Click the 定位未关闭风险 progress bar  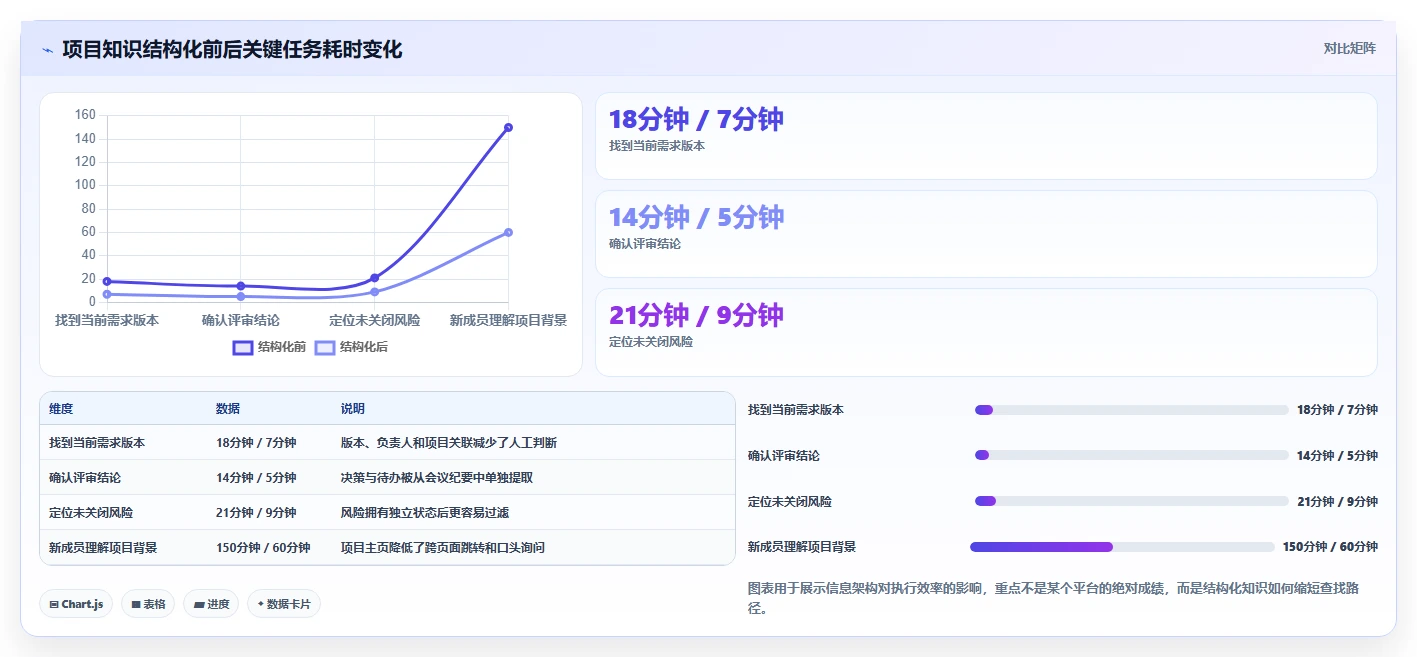click(x=1131, y=501)
